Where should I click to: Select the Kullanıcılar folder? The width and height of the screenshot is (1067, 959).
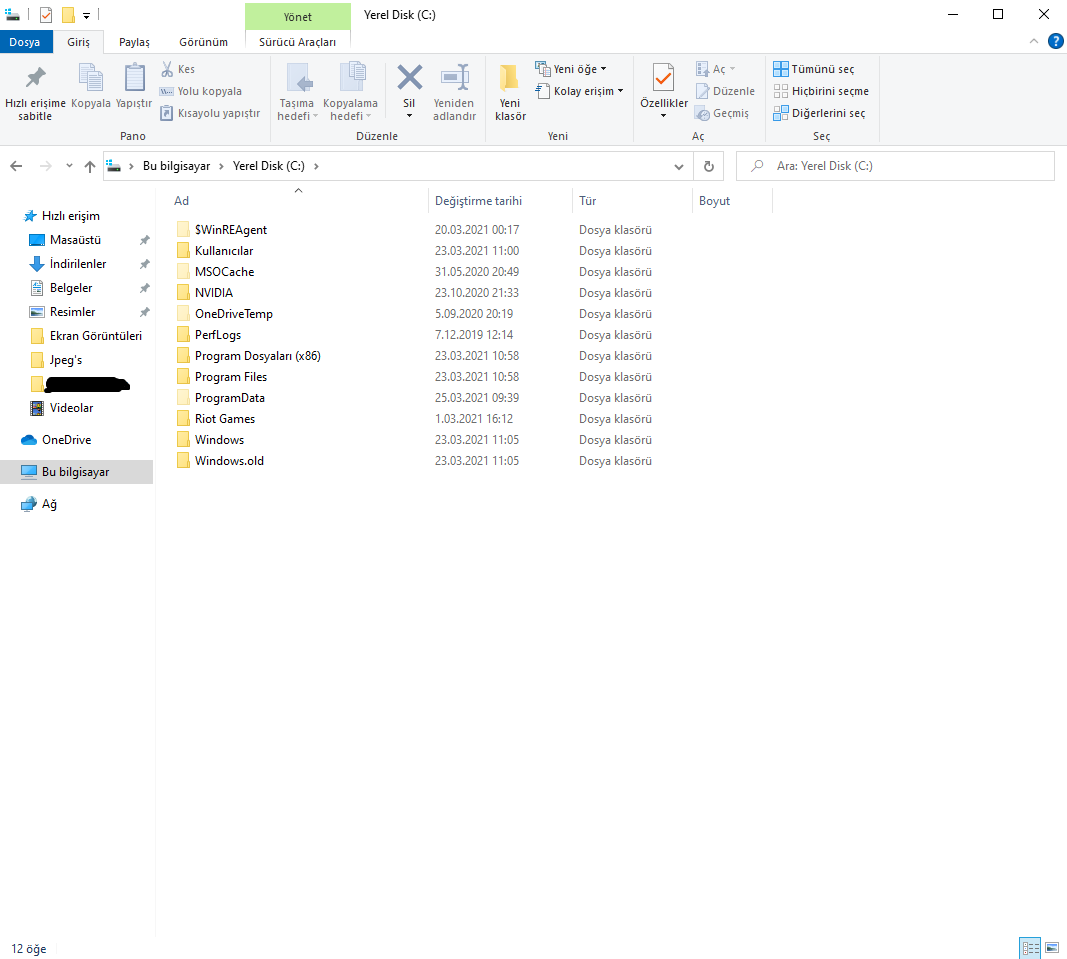click(x=224, y=251)
